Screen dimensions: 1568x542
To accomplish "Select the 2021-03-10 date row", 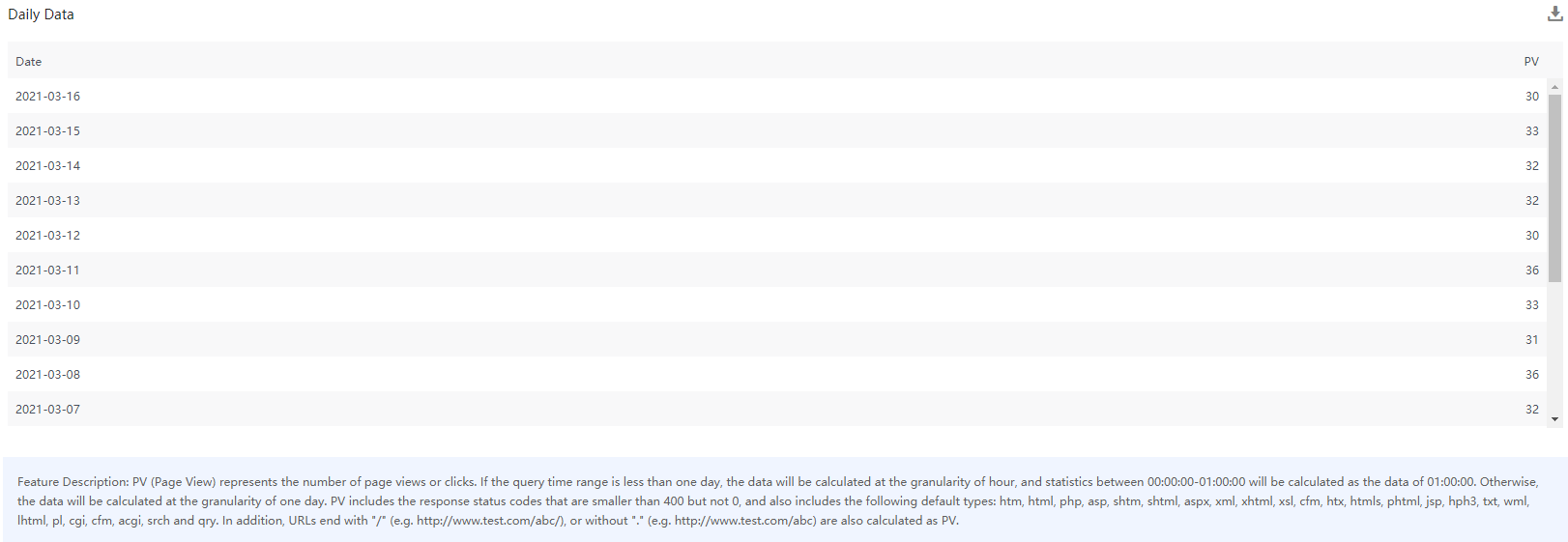I will [48, 305].
